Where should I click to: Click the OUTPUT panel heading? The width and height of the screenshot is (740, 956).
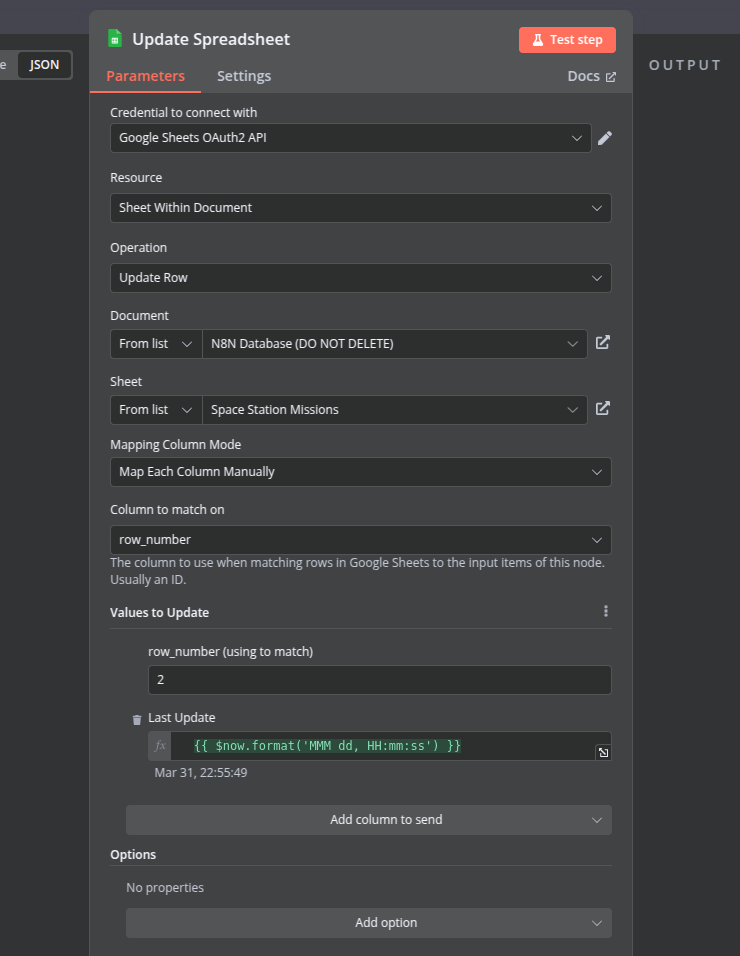[x=685, y=65]
